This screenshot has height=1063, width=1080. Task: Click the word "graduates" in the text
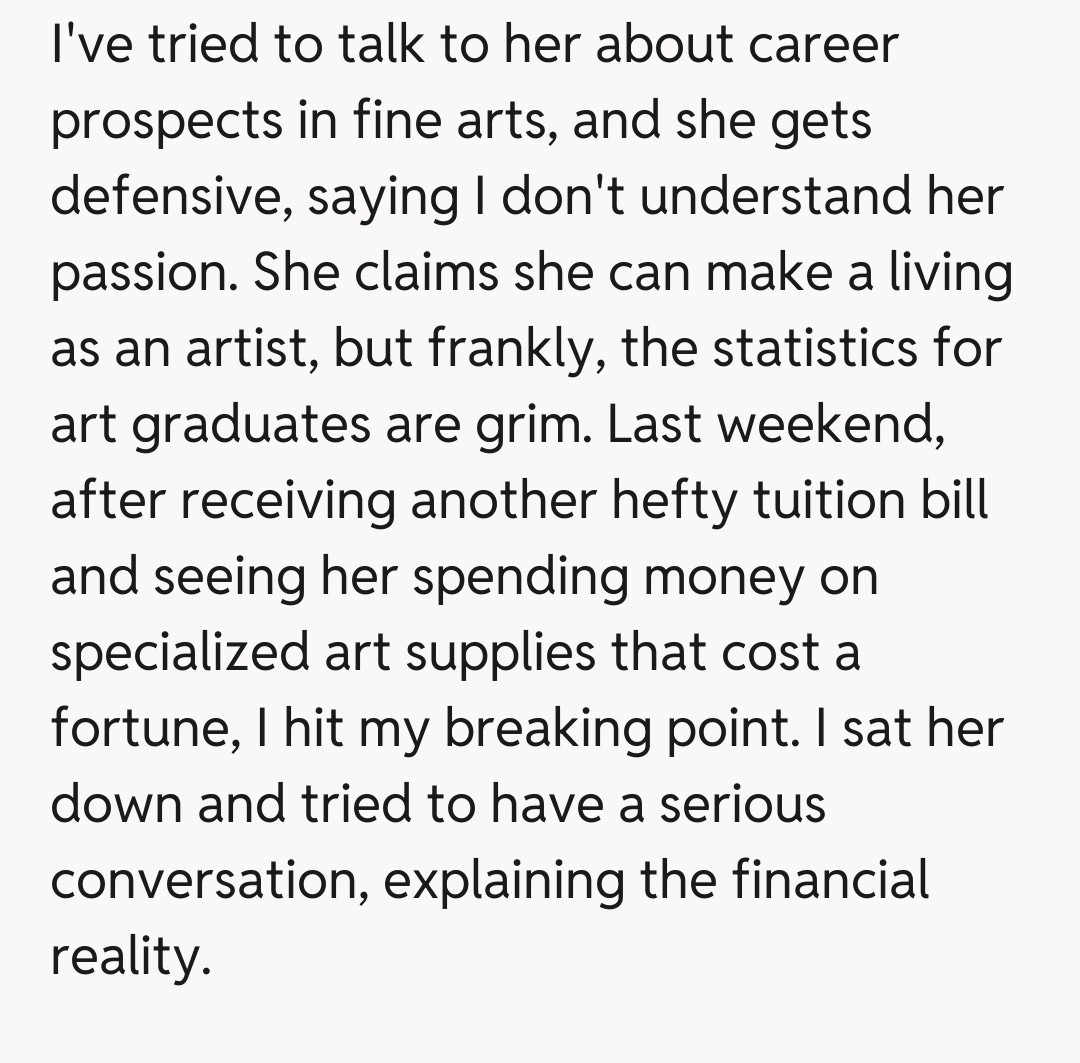coord(253,425)
